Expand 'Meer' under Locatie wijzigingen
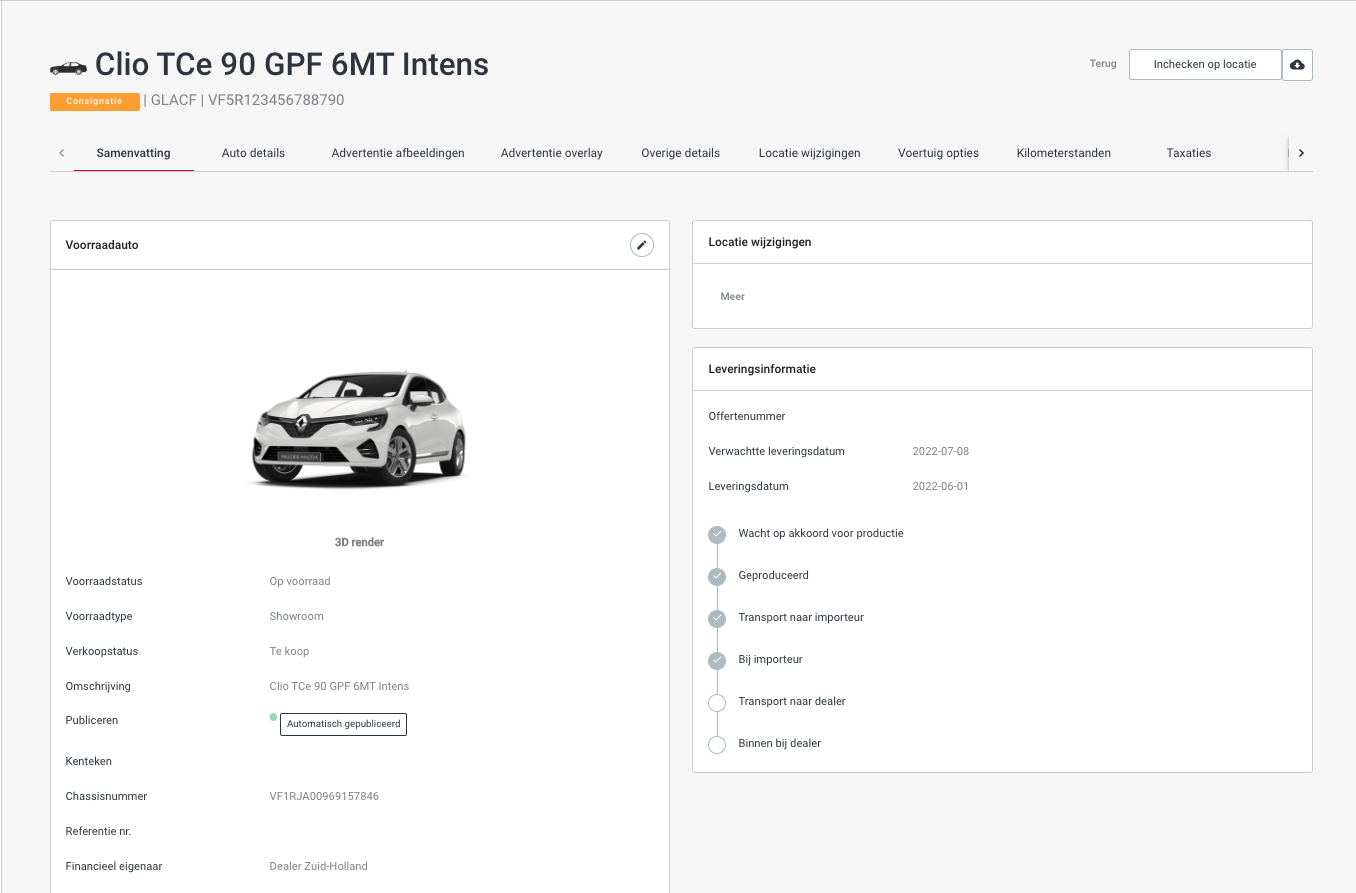The height and width of the screenshot is (893, 1356). pyautogui.click(x=732, y=297)
